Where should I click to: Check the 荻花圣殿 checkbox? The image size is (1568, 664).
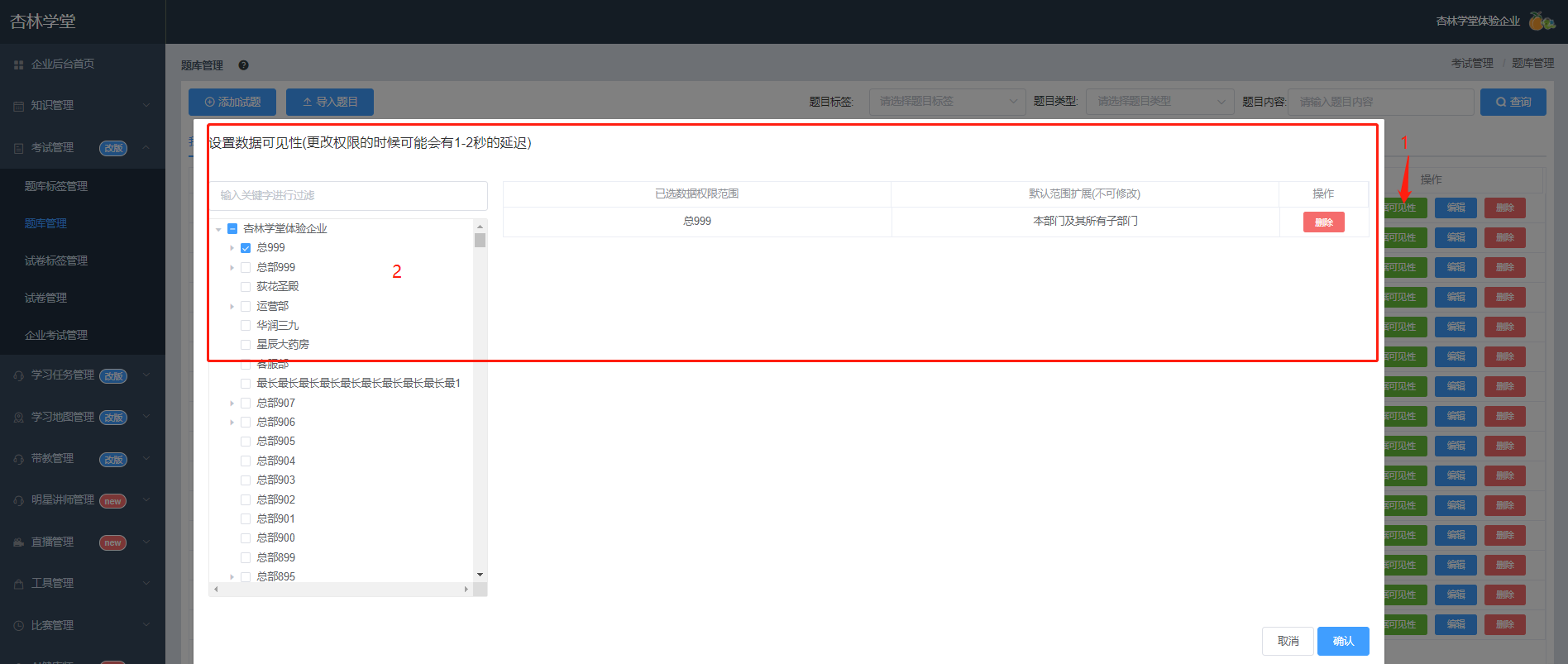[x=246, y=287]
